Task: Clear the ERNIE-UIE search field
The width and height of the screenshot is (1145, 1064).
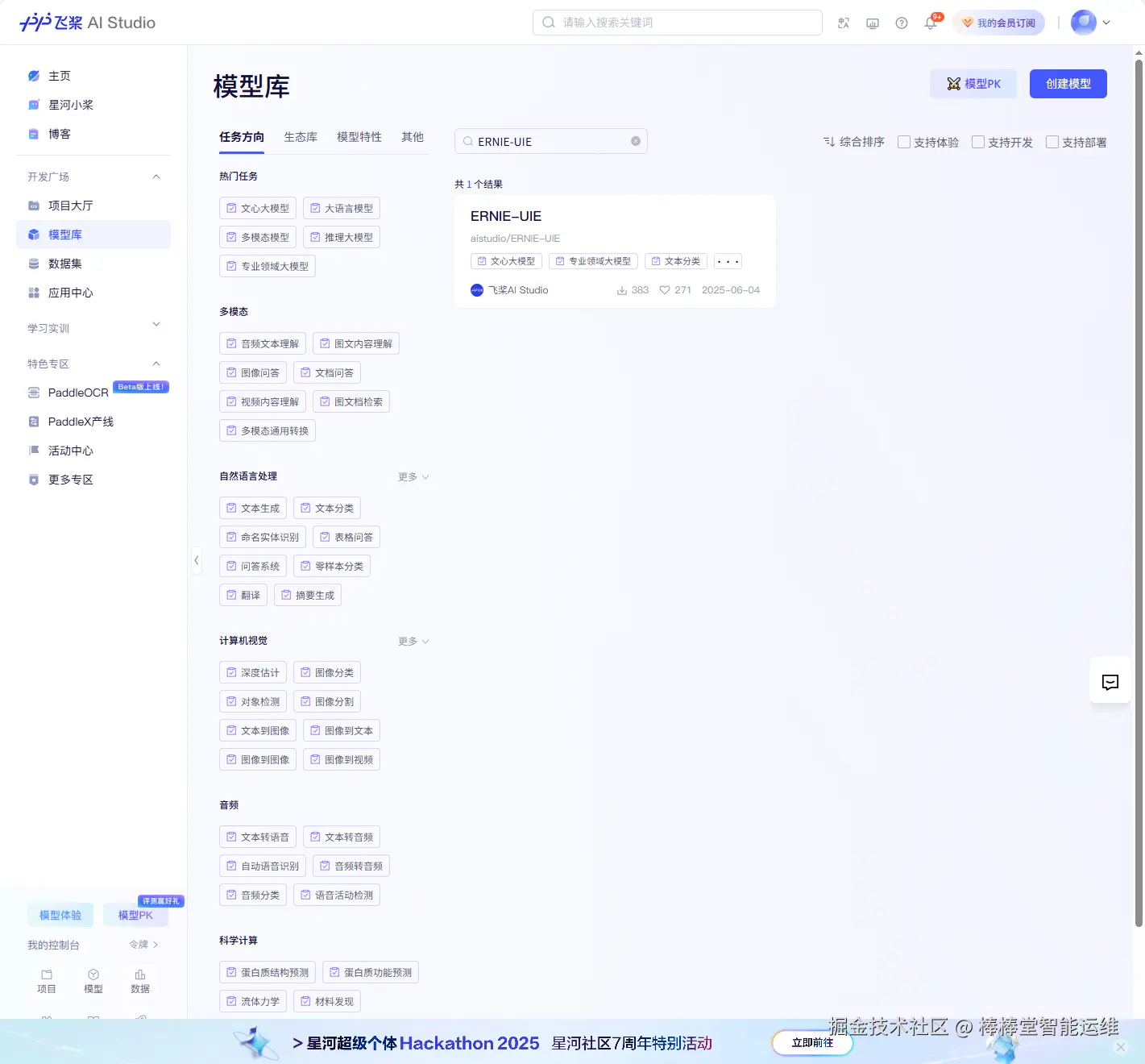Action: pyautogui.click(x=636, y=141)
